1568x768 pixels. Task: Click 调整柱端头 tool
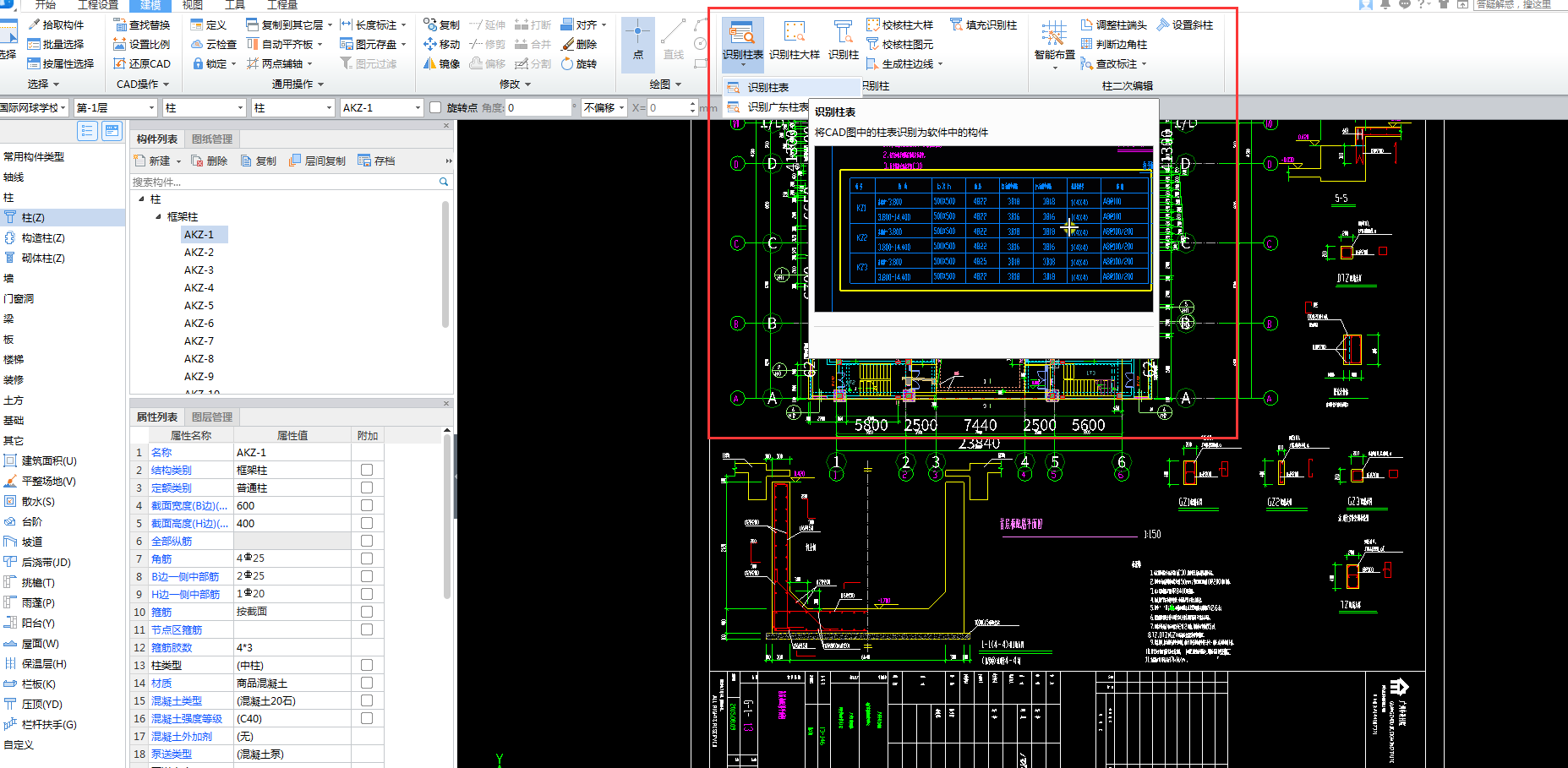point(1113,25)
